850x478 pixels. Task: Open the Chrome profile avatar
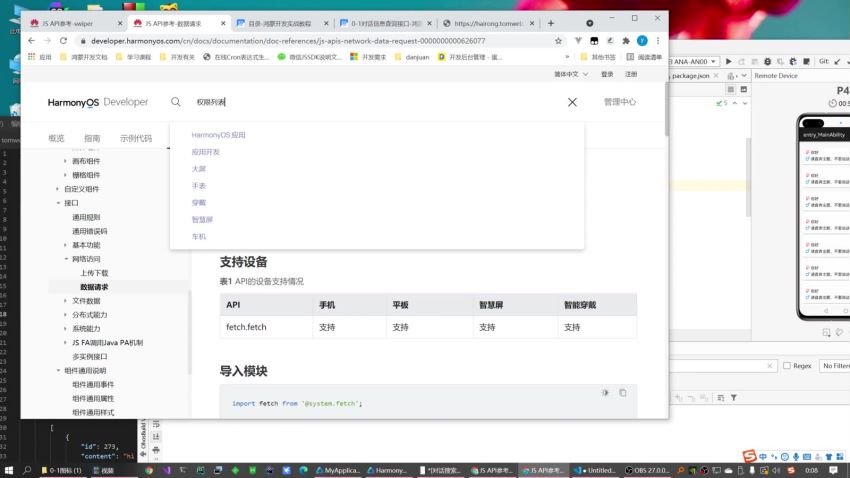pyautogui.click(x=642, y=41)
